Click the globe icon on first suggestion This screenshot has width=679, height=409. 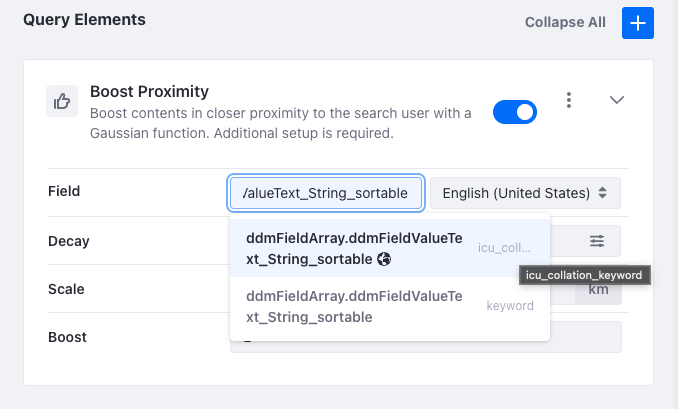384,260
